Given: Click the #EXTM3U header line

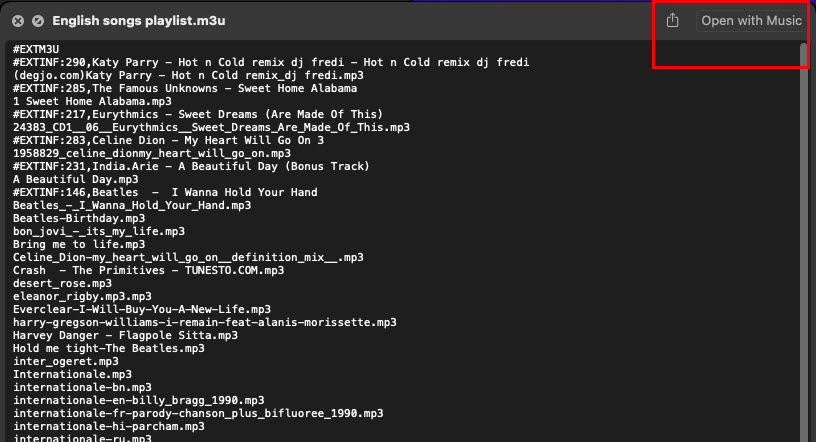Looking at the screenshot, I should 36,49.
